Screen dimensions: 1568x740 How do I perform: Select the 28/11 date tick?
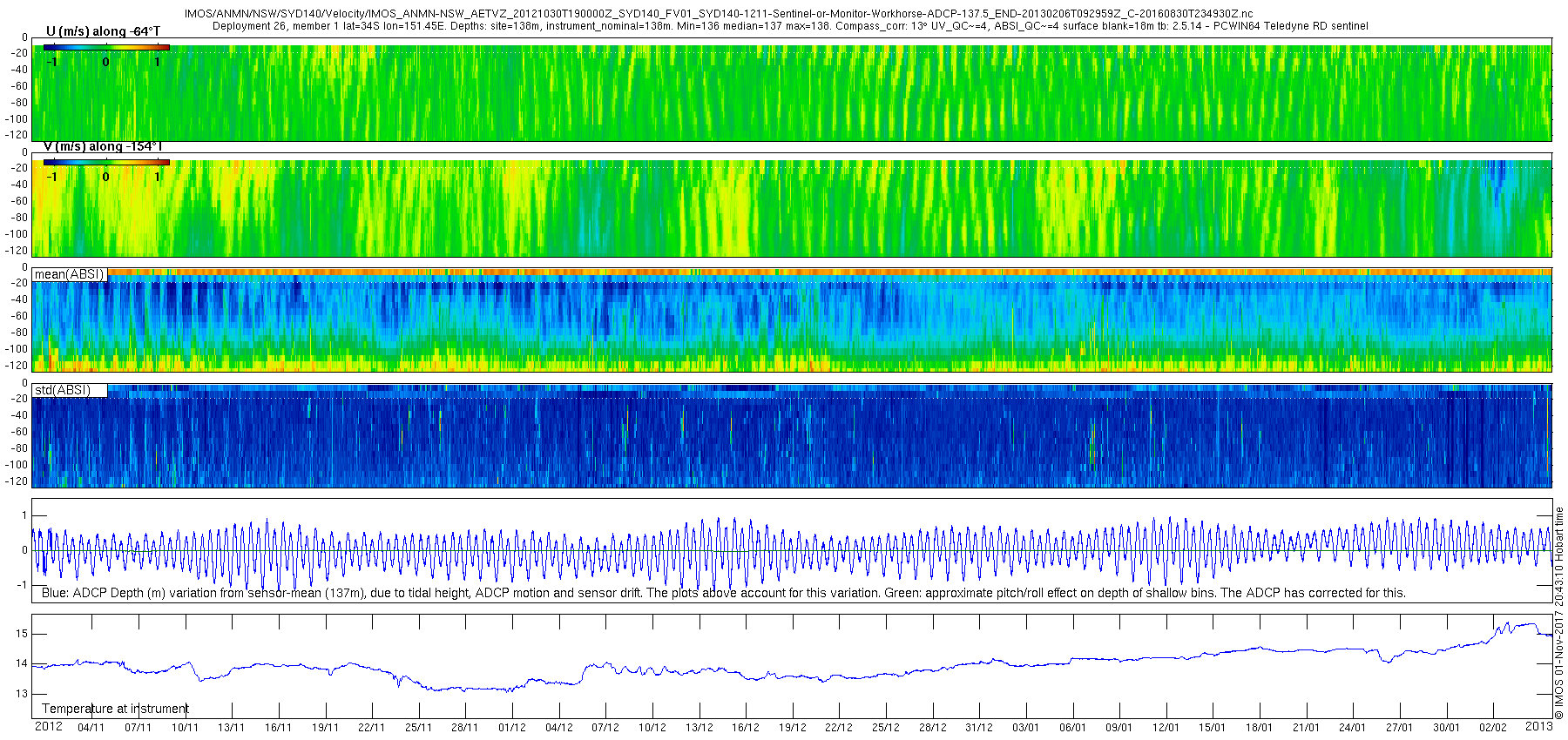pos(465,728)
